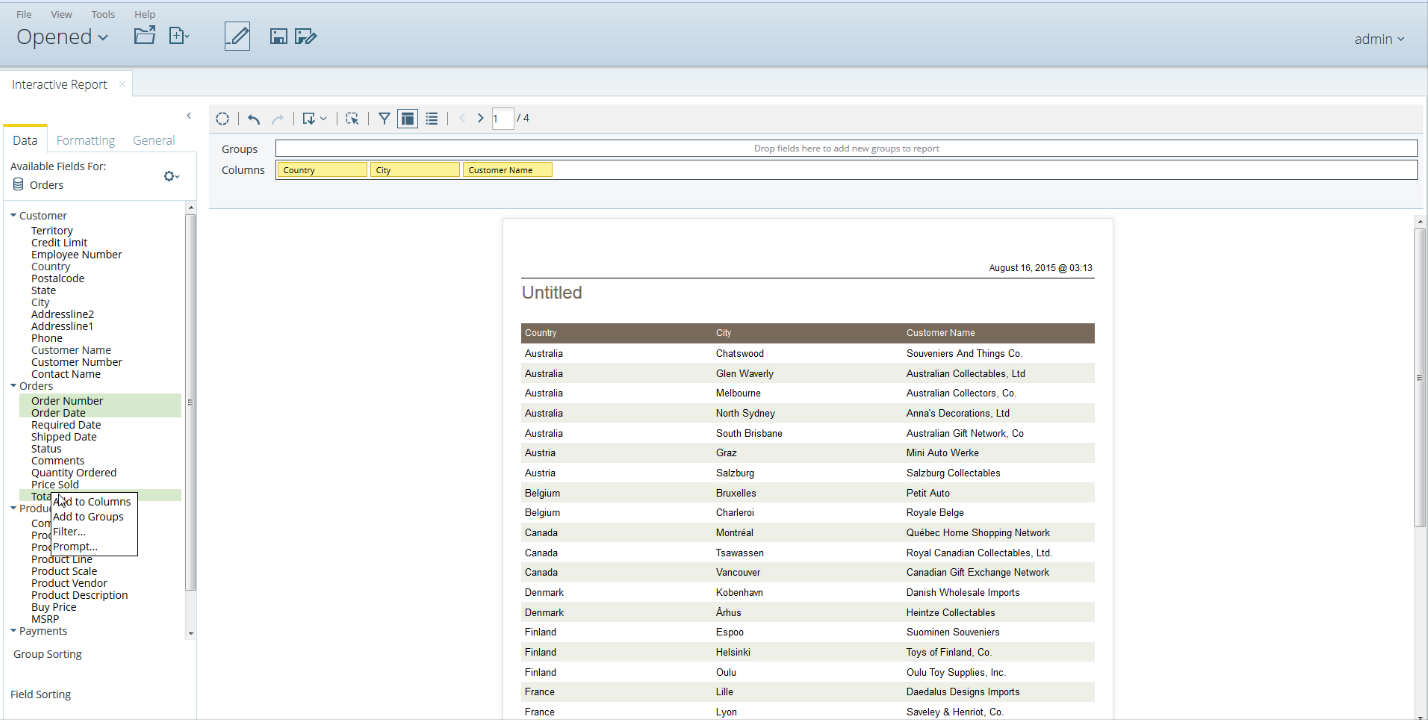The width and height of the screenshot is (1428, 720).
Task: Click the Undo arrow icon
Action: pos(254,118)
